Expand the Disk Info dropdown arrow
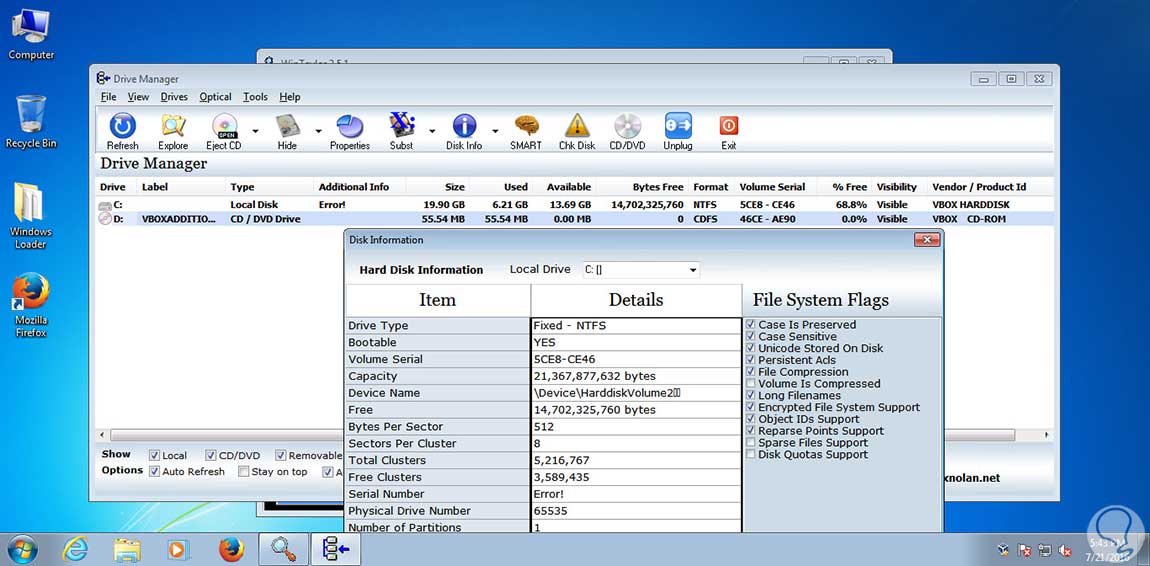 click(x=495, y=131)
